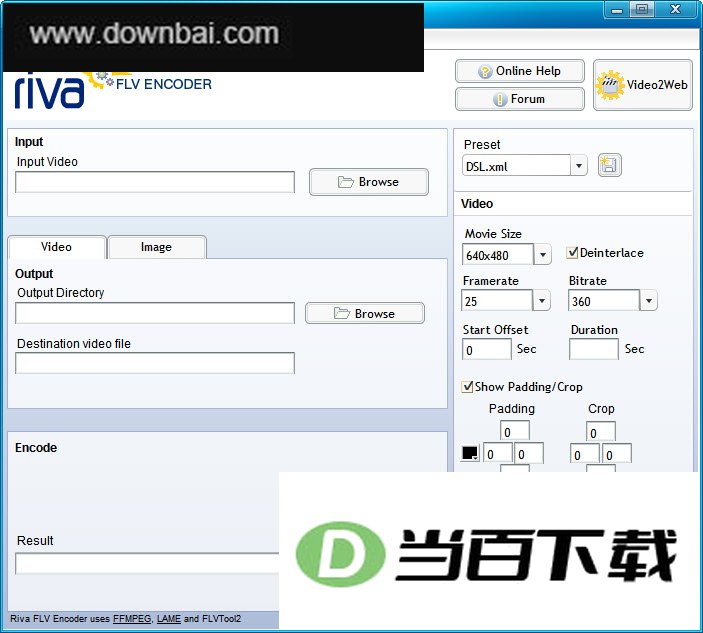Viewport: 703px width, 633px height.
Task: Focus the Duration seconds field
Action: [594, 349]
